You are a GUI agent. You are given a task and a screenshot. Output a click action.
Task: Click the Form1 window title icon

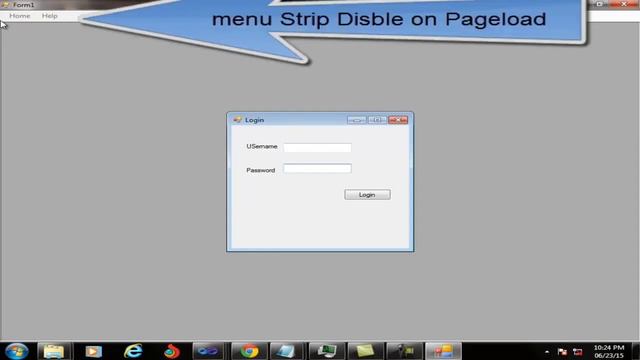click(x=5, y=4)
